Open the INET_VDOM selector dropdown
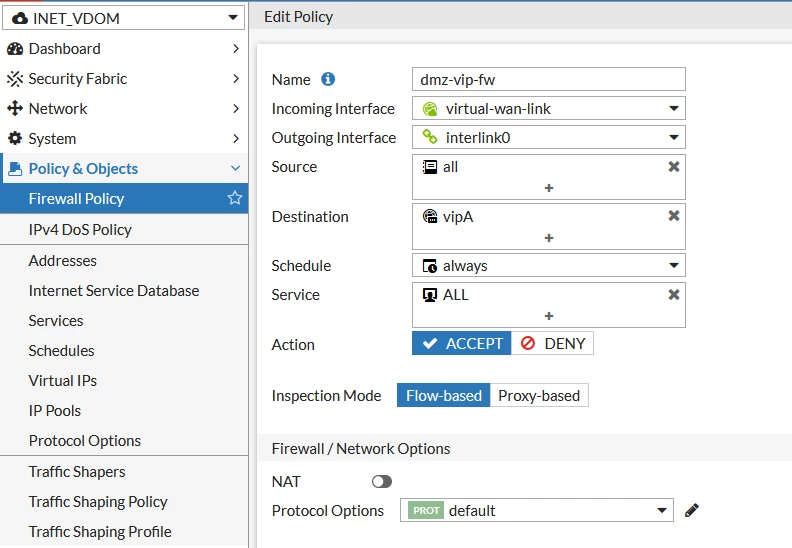This screenshot has width=792, height=548. click(x=123, y=18)
